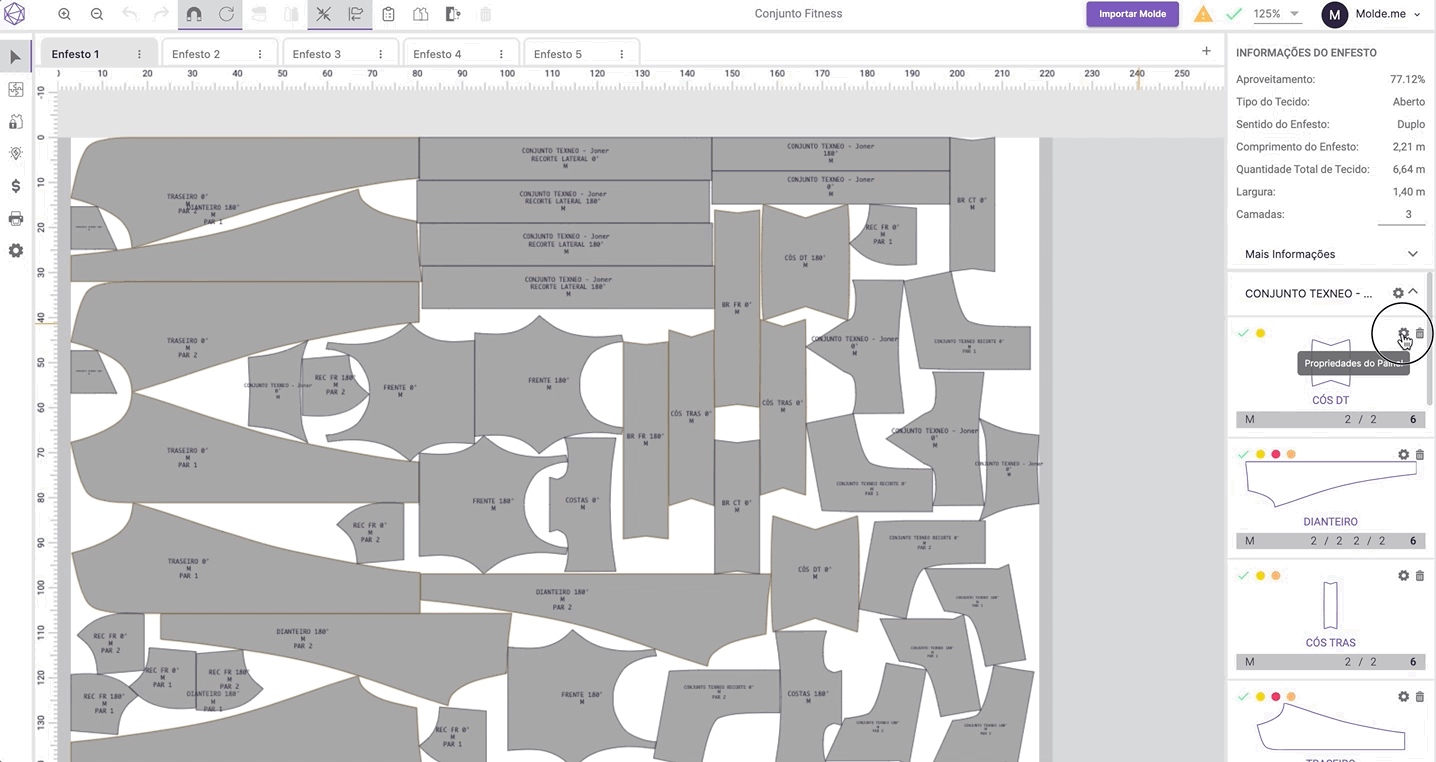
Task: Open the printer icon in left sidebar
Action: click(x=16, y=218)
